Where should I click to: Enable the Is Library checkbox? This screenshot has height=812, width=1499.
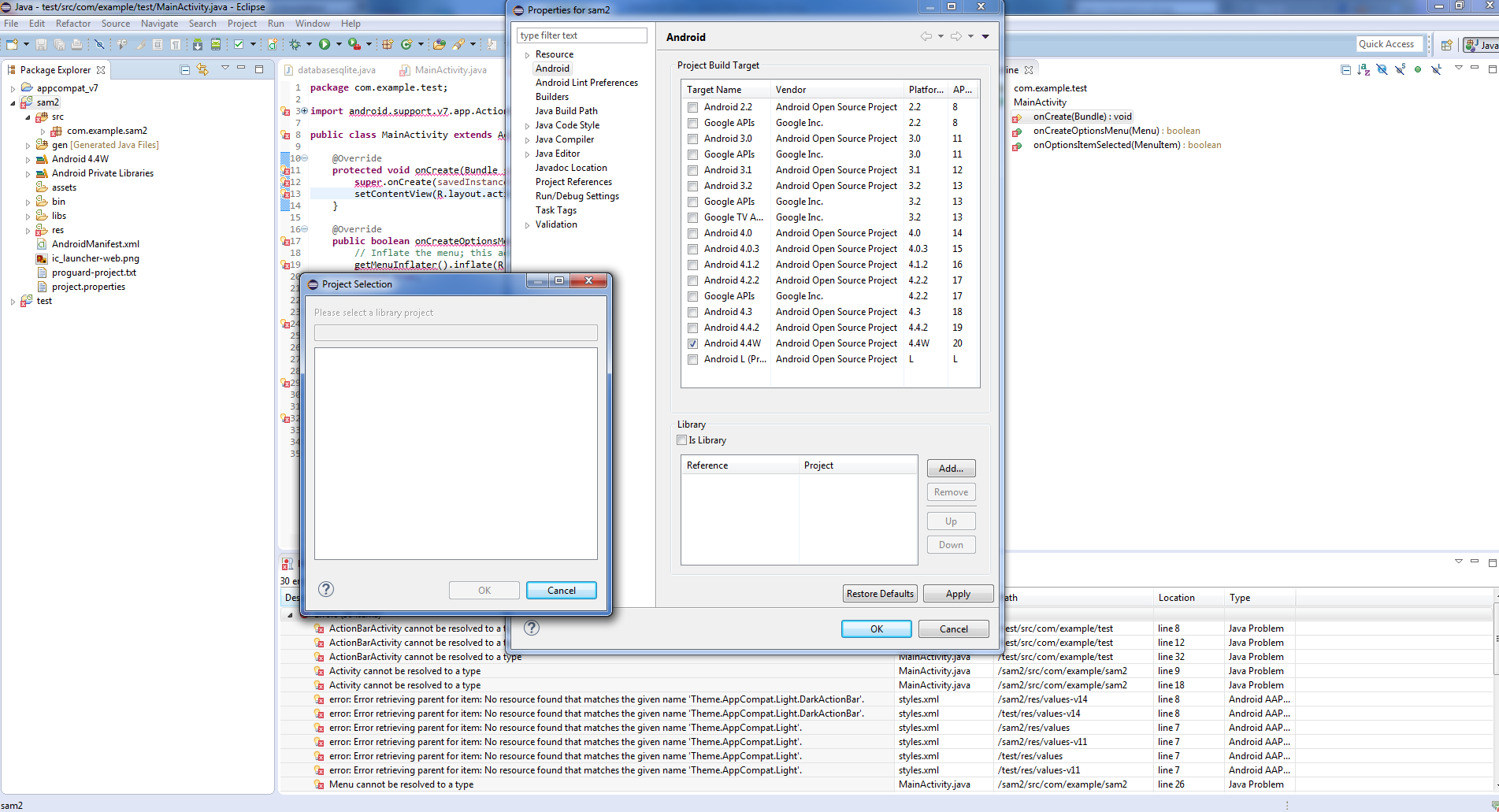[682, 440]
